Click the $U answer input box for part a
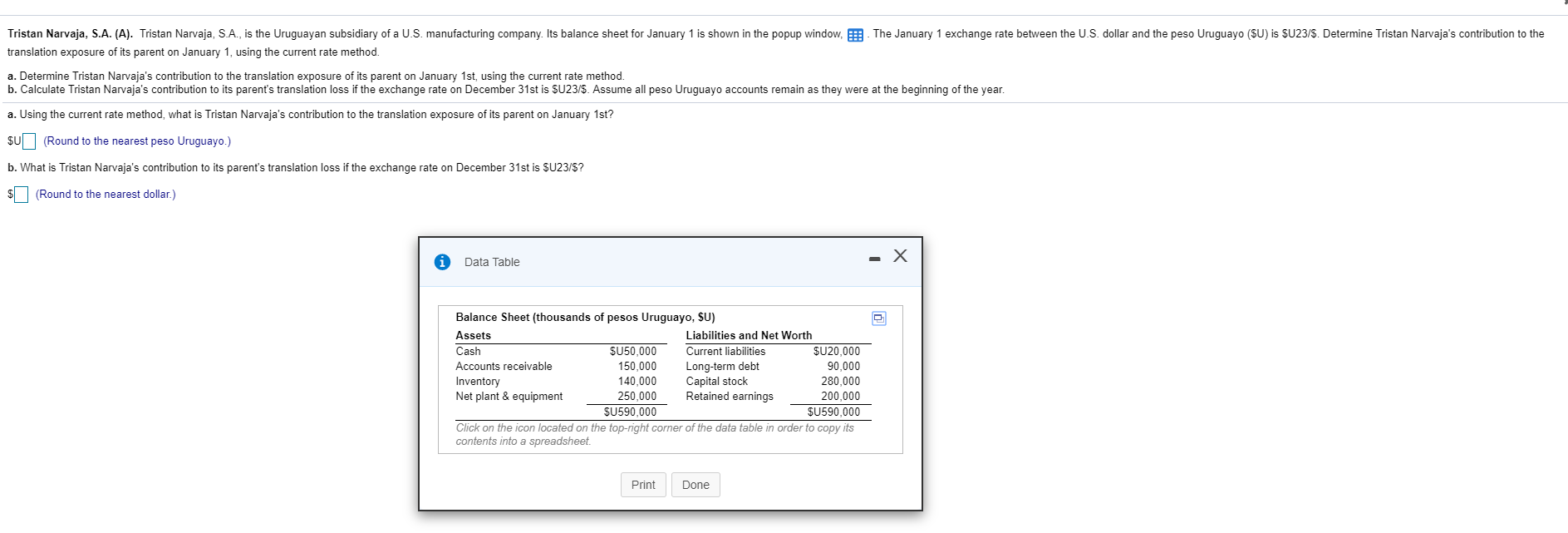This screenshot has width=1568, height=533. pyautogui.click(x=29, y=141)
